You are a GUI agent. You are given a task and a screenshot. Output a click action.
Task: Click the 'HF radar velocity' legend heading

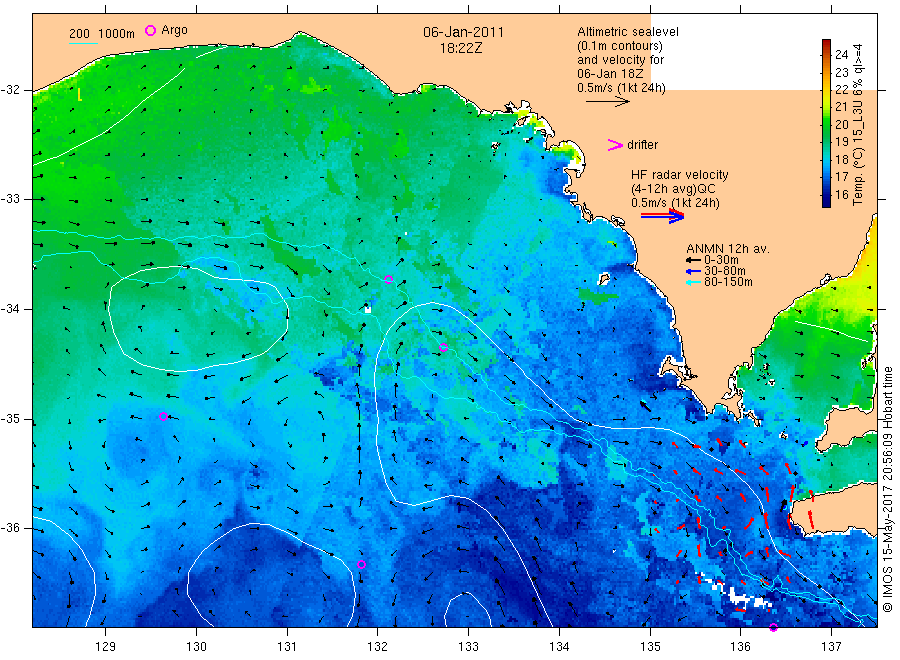680,174
